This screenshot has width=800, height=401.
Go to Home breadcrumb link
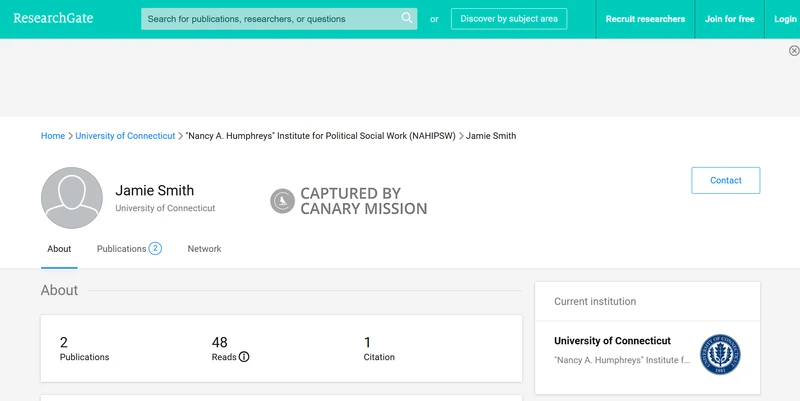(53, 136)
